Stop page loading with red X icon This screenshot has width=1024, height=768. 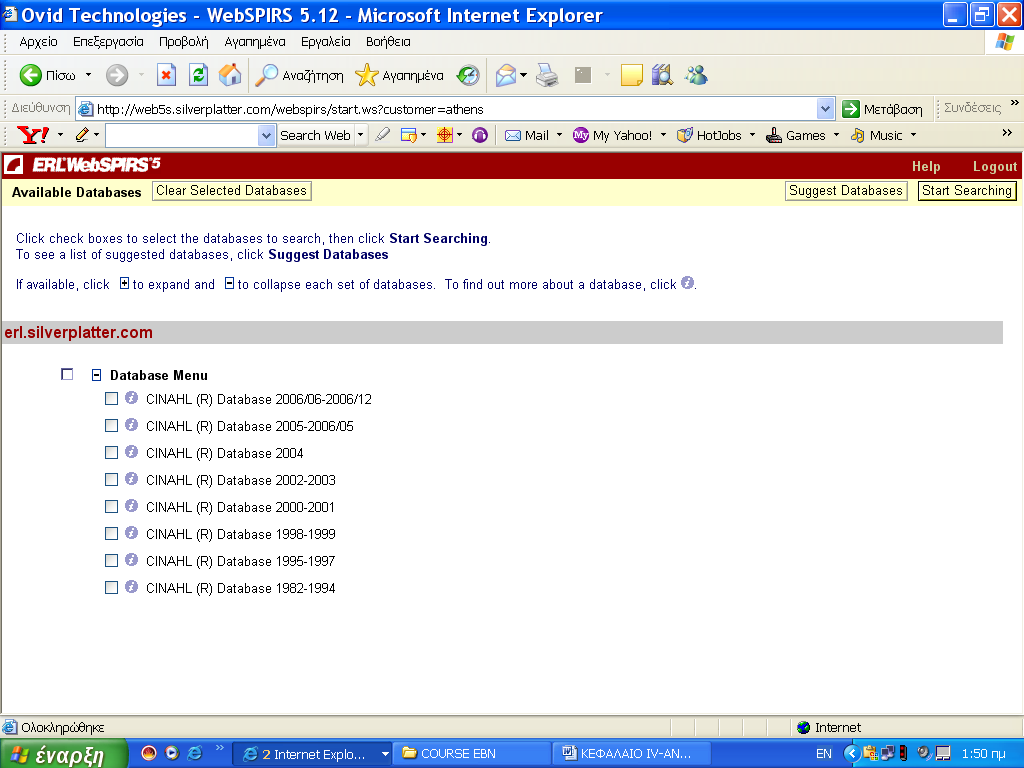tap(167, 75)
